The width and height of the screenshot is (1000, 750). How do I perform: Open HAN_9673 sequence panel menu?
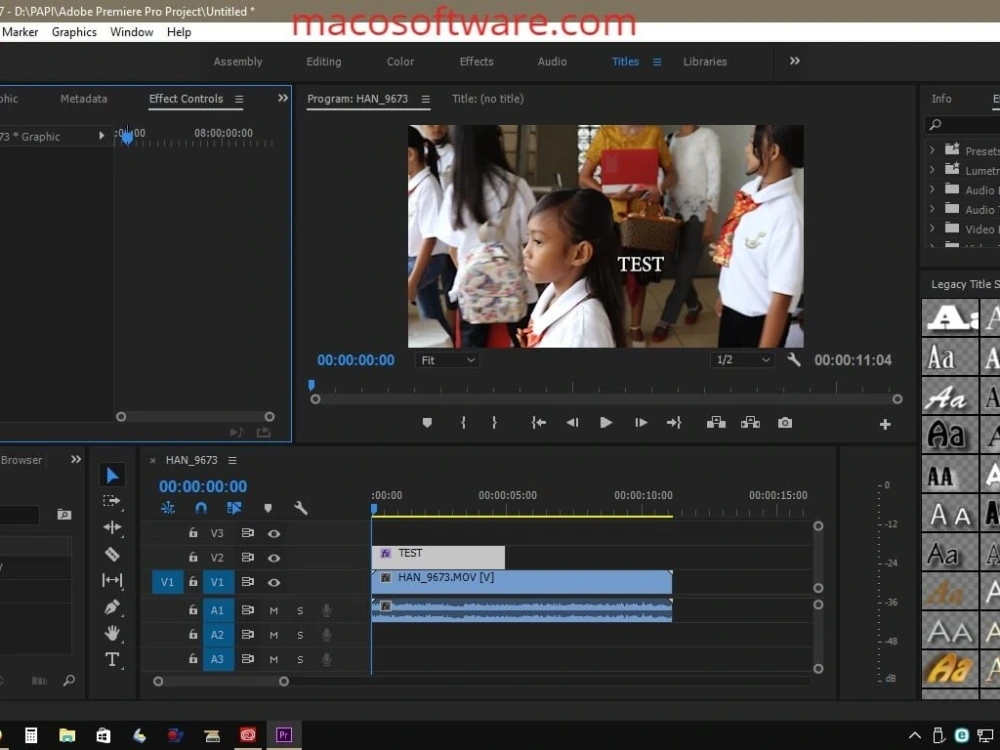pos(233,460)
